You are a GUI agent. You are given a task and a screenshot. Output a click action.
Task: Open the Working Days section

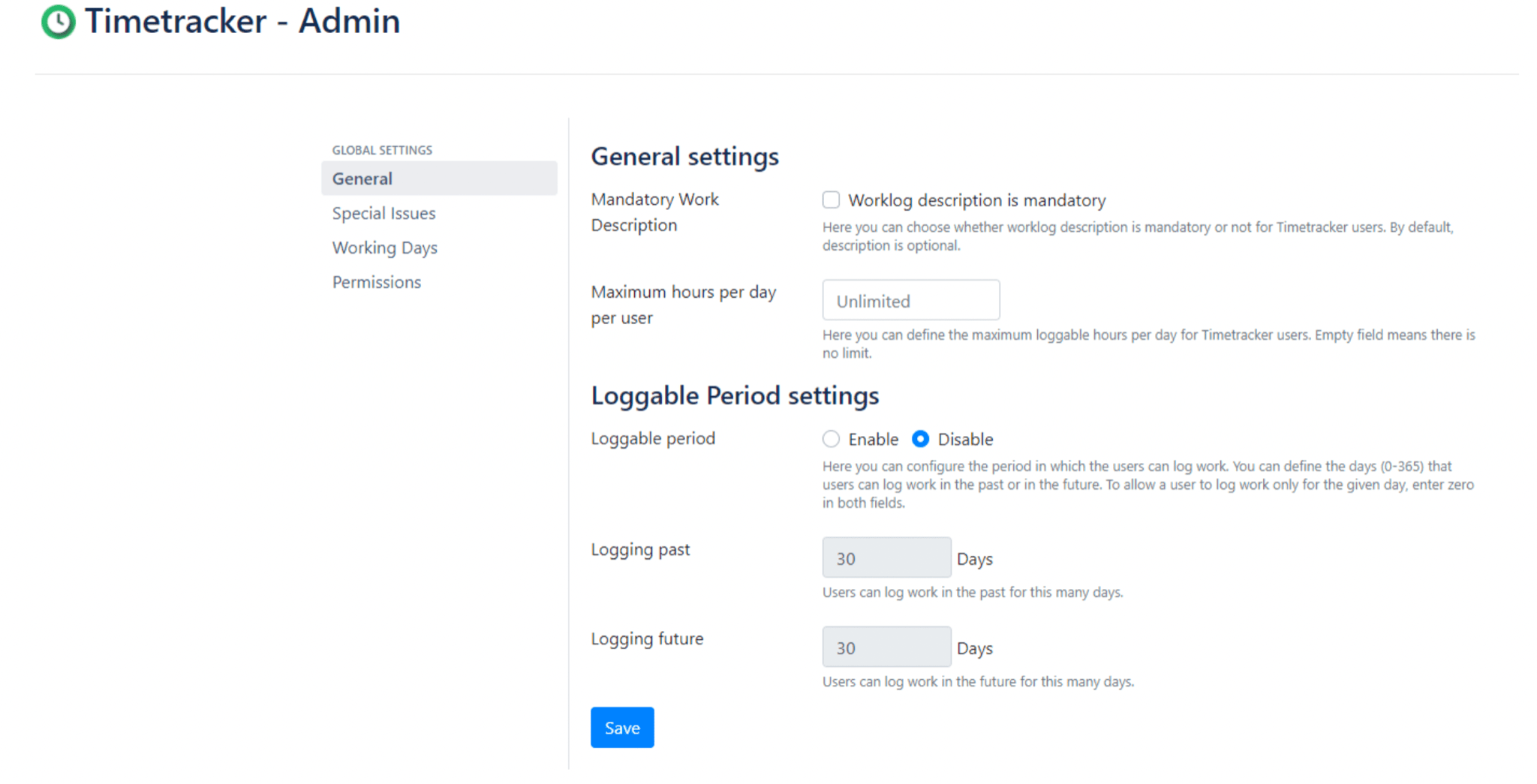tap(384, 247)
